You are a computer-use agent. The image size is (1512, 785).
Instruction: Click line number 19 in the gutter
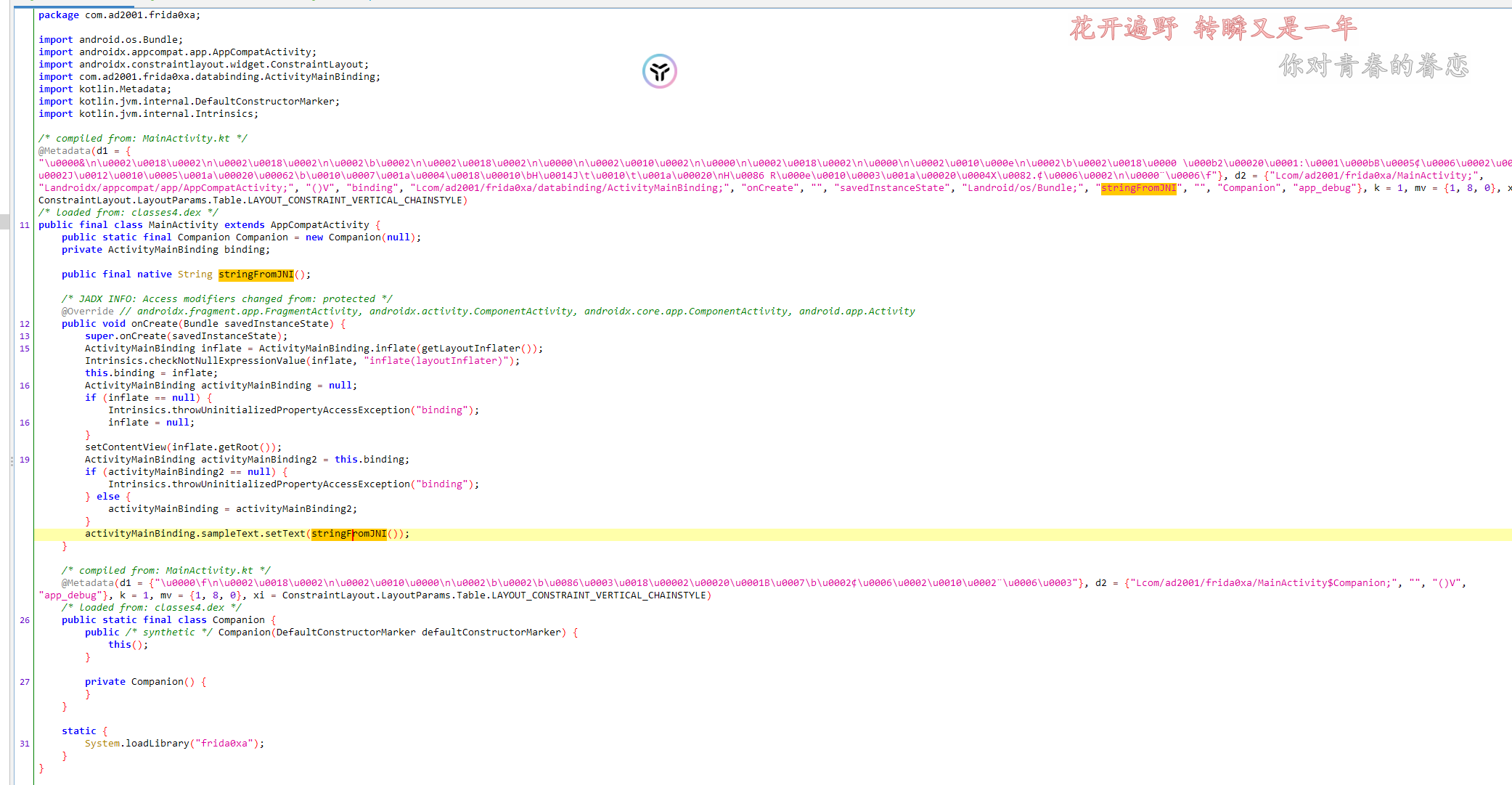coord(25,460)
